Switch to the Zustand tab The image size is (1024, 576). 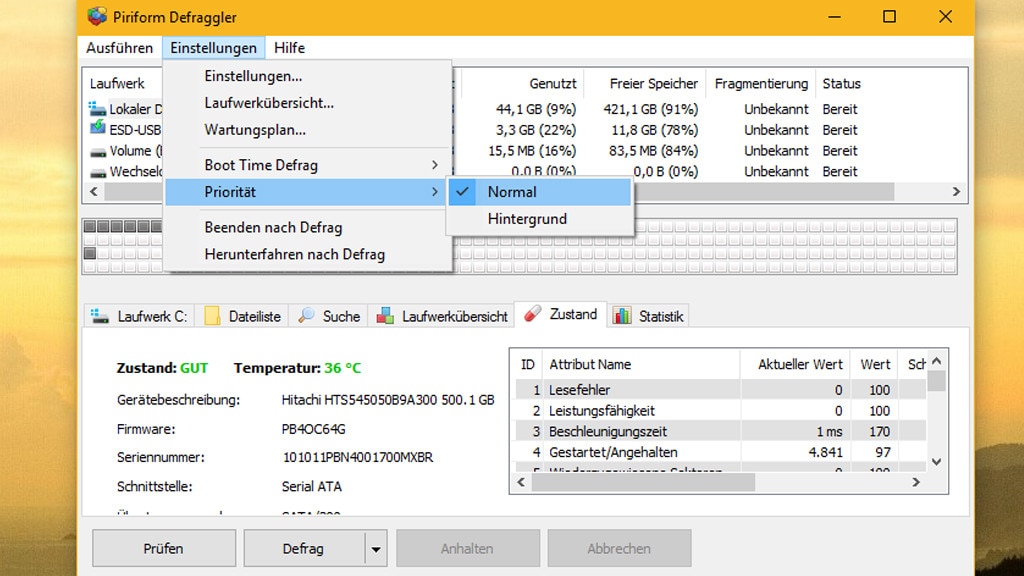pyautogui.click(x=561, y=314)
